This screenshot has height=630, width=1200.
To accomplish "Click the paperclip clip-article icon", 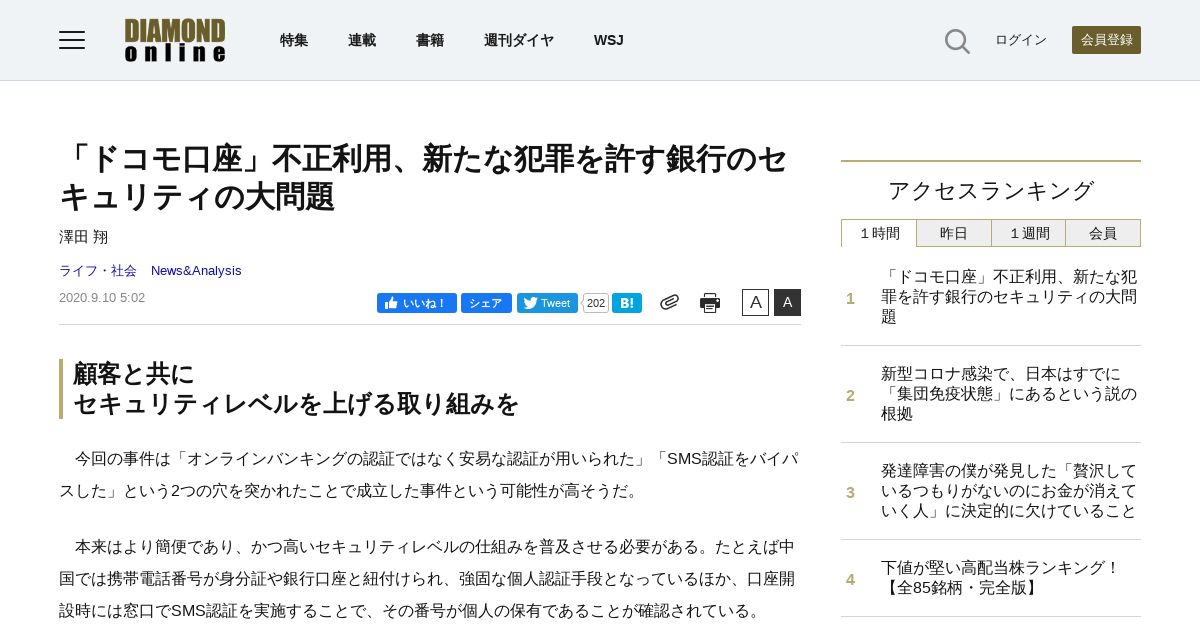I will point(669,302).
